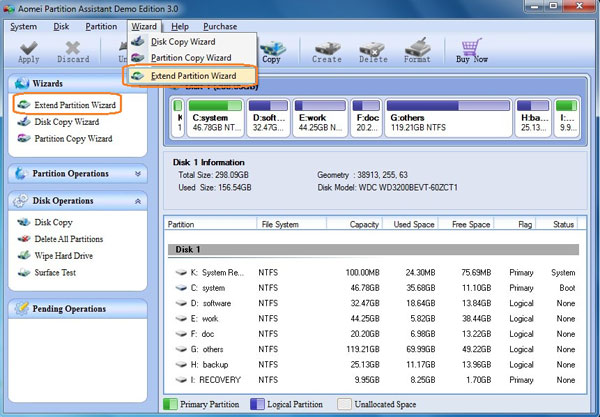Select the E:work partition block in disk map
This screenshot has width=600, height=417.
tap(320, 117)
